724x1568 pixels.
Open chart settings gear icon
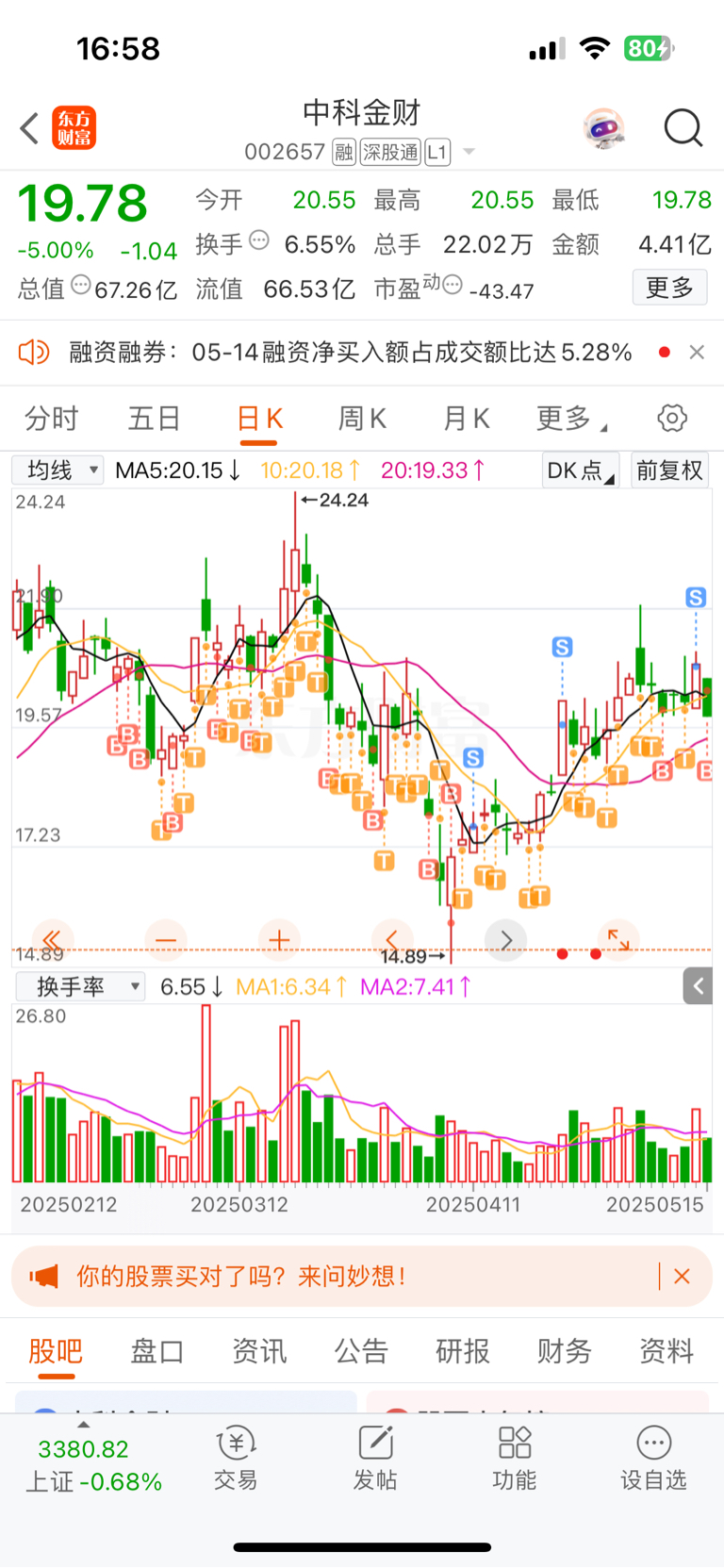(672, 418)
